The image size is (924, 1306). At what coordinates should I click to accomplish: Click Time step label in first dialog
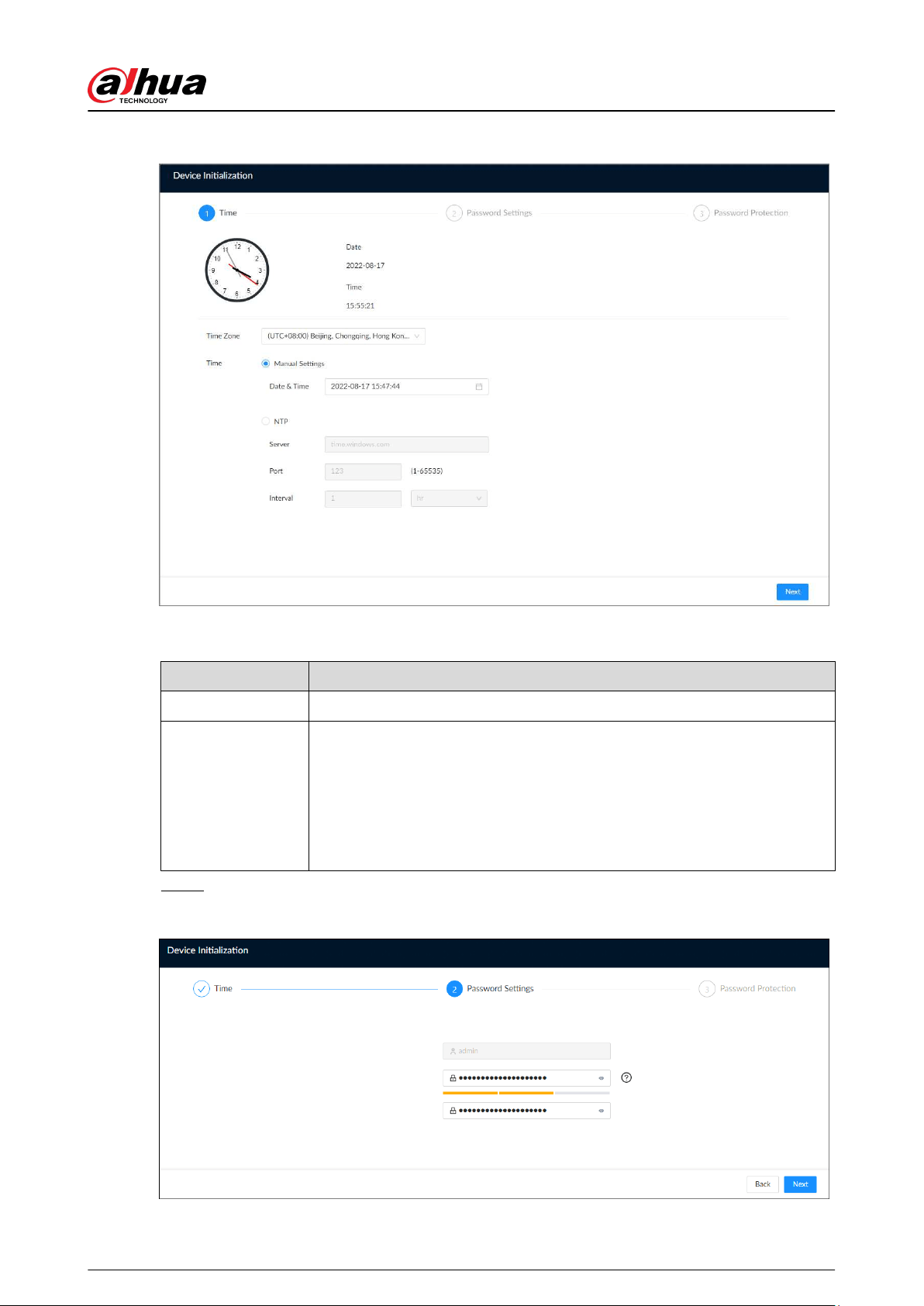tap(228, 213)
